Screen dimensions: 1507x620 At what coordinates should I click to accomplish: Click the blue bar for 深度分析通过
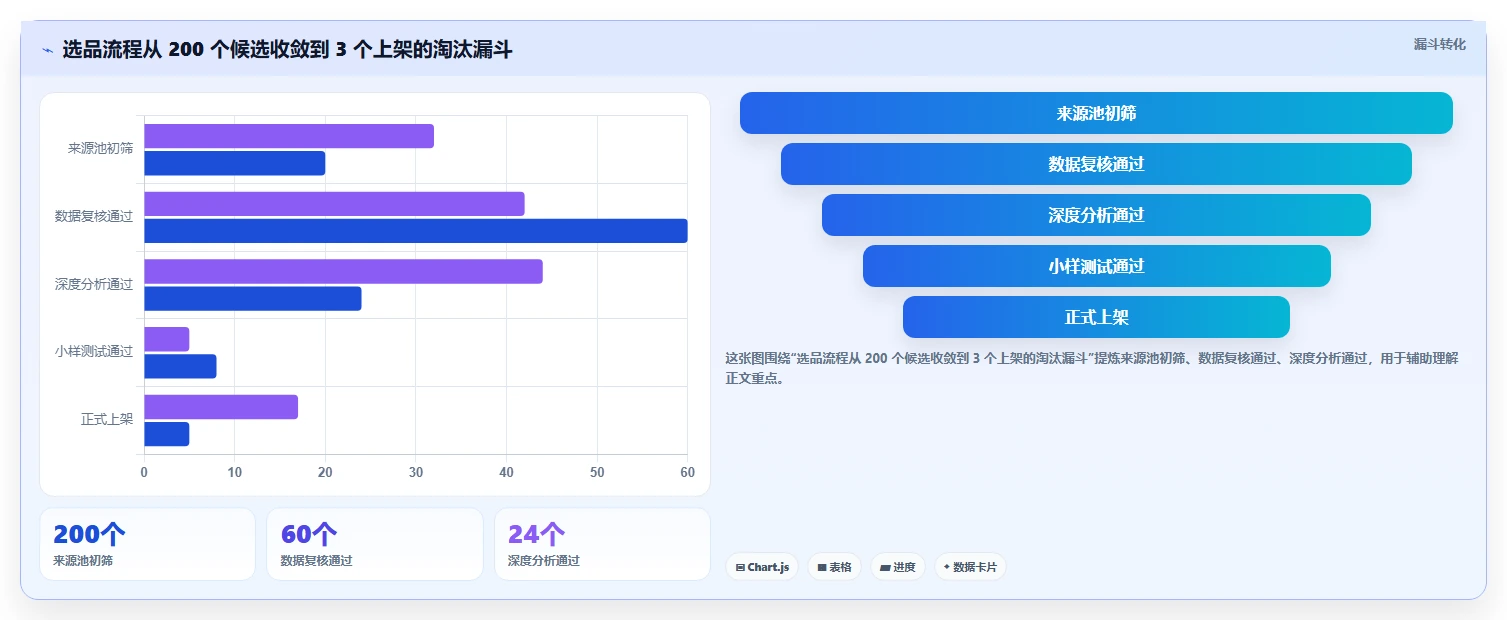pyautogui.click(x=253, y=298)
